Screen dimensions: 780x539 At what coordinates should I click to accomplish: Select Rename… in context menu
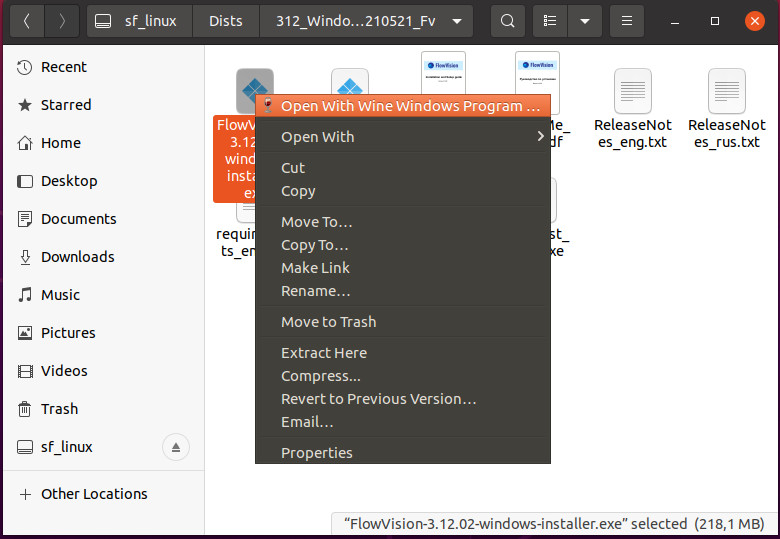pos(402,291)
